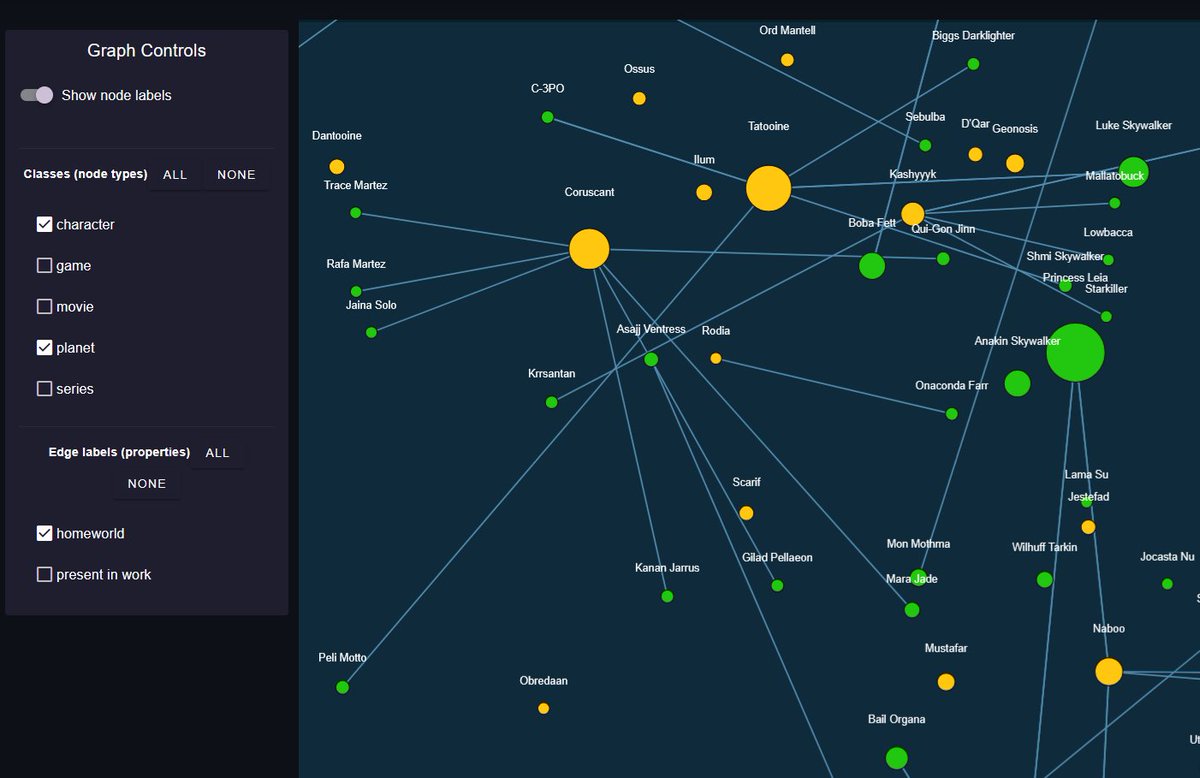Select the Kashyyyk planet node
The width and height of the screenshot is (1200, 778).
coord(912,214)
